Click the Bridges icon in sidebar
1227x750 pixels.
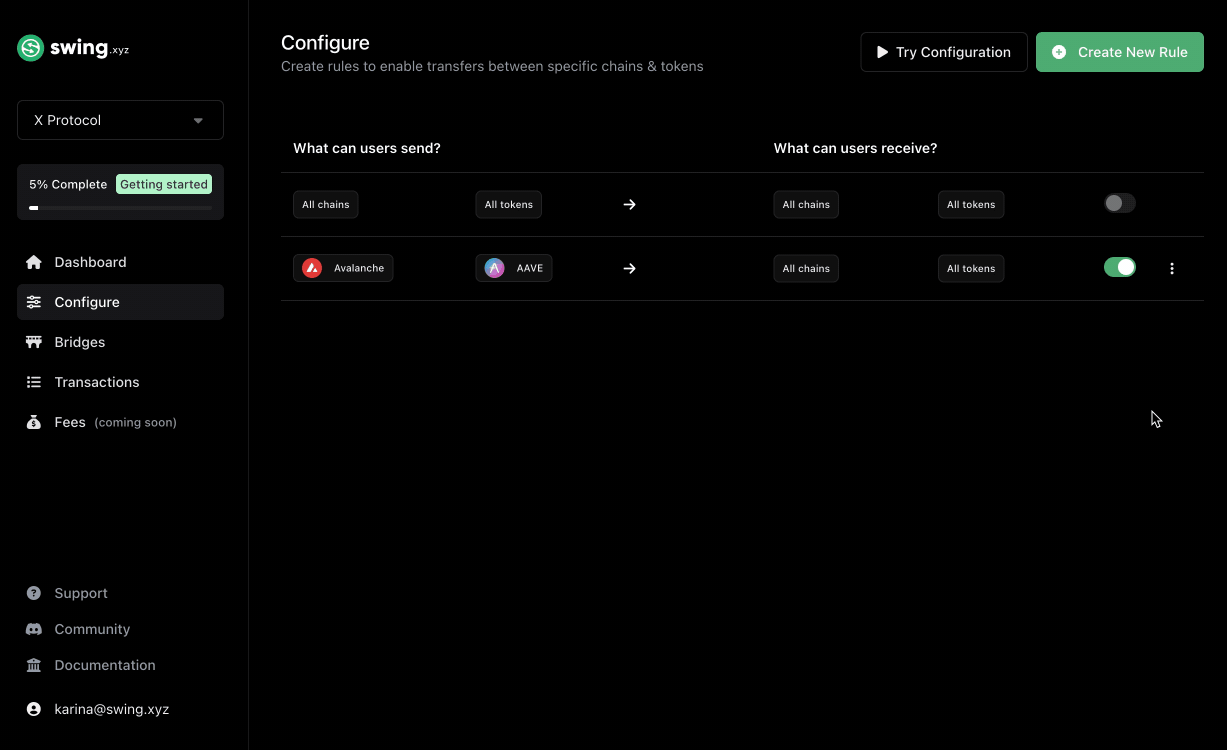coord(34,342)
